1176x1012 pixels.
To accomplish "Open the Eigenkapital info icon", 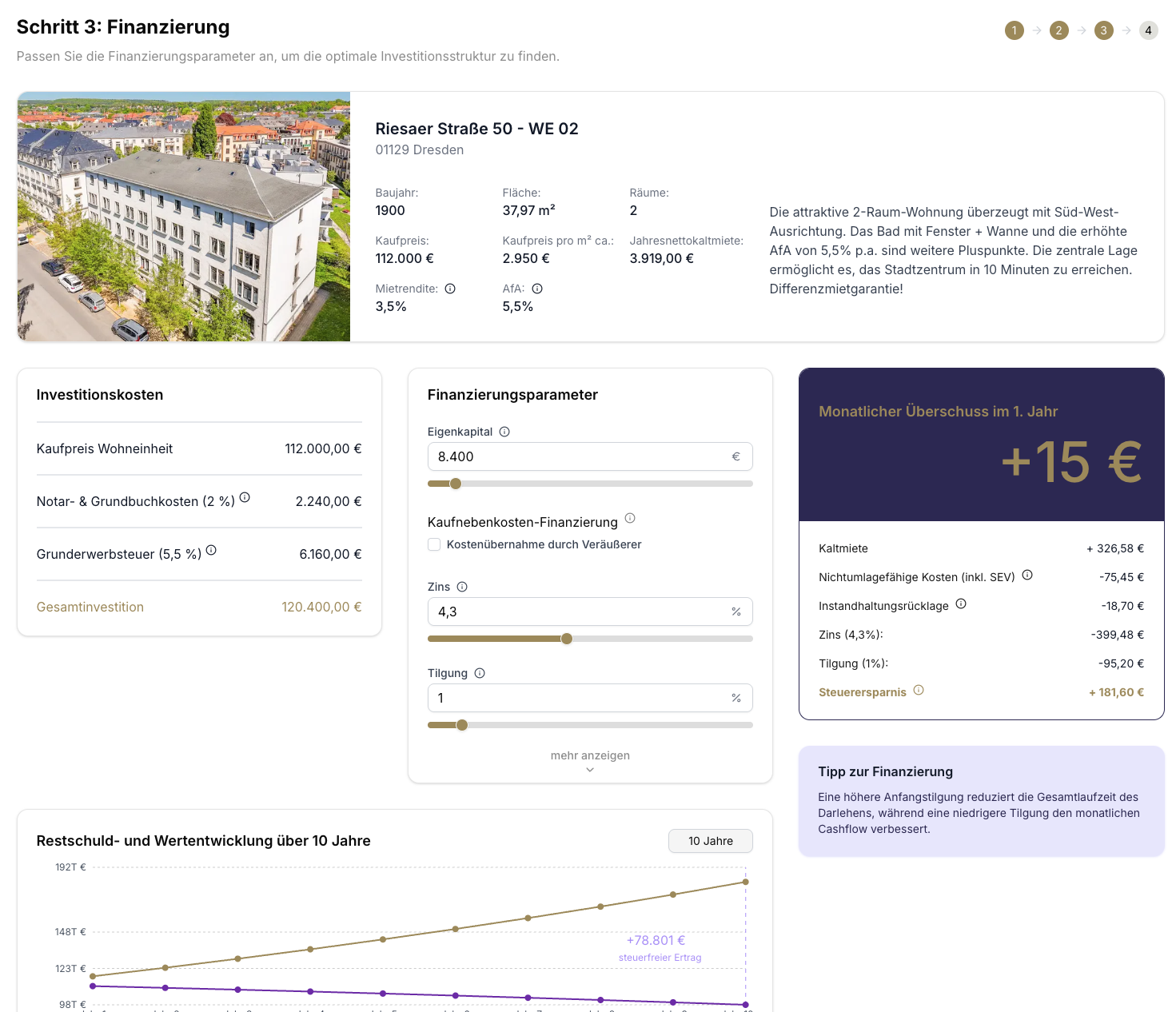I will [504, 431].
